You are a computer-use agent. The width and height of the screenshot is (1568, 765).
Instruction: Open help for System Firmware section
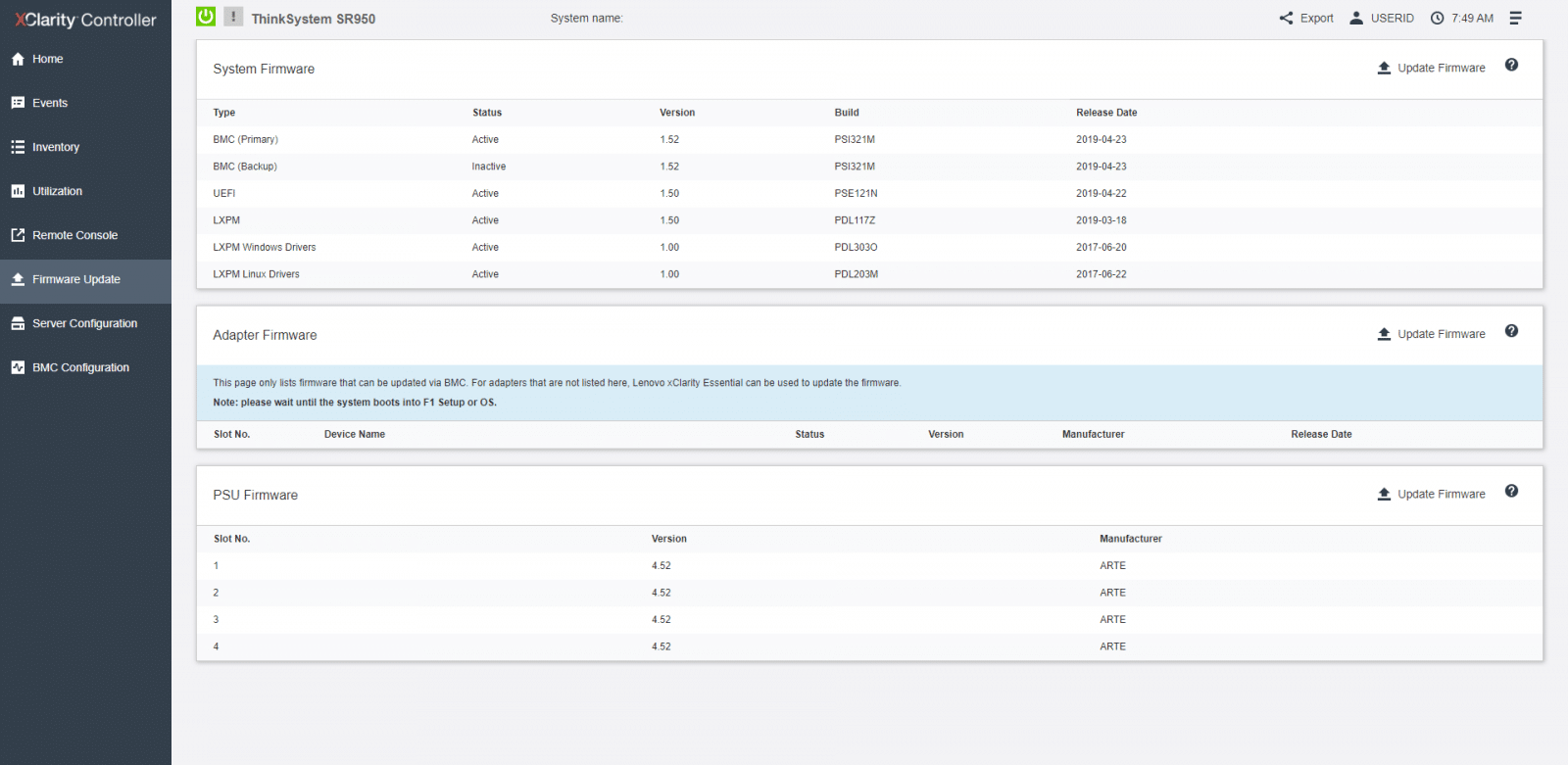pyautogui.click(x=1511, y=65)
